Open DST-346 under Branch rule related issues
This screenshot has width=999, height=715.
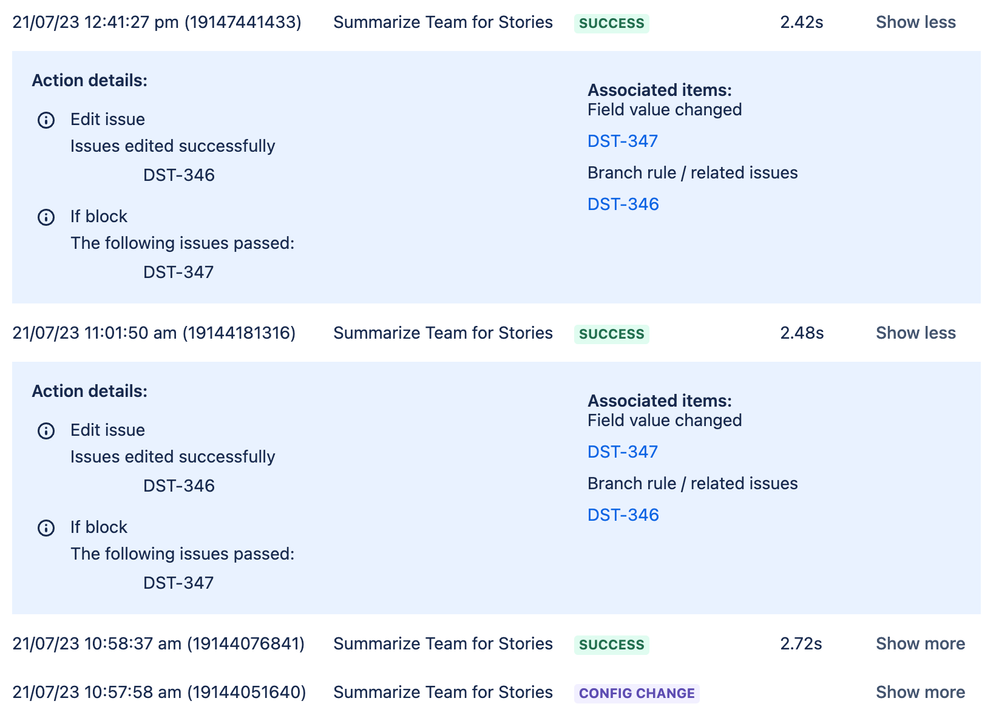point(623,204)
